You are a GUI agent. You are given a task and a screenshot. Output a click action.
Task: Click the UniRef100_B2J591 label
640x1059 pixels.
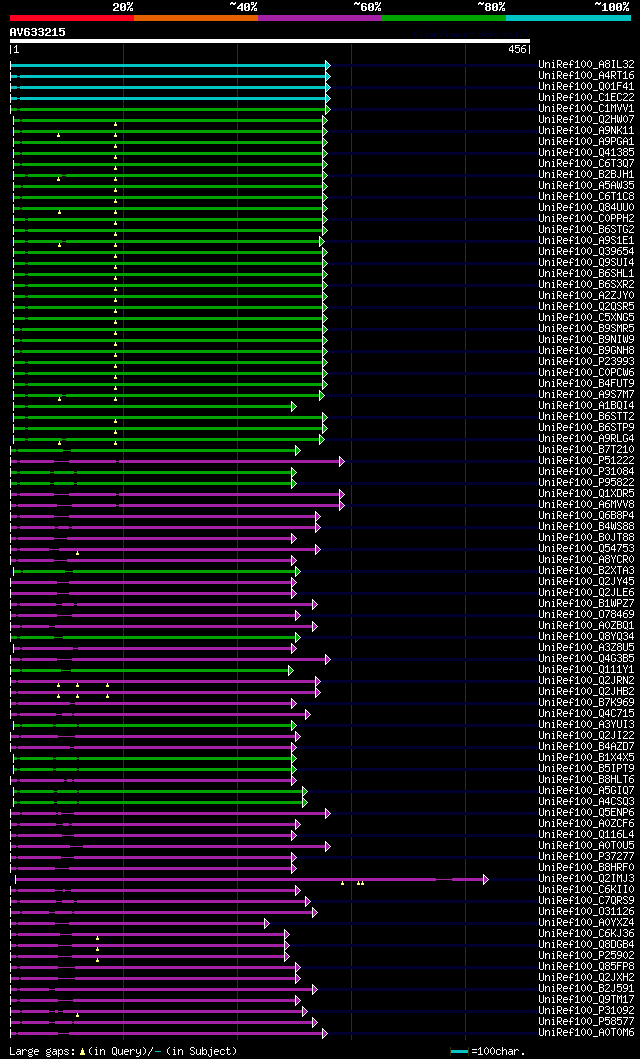pos(586,989)
